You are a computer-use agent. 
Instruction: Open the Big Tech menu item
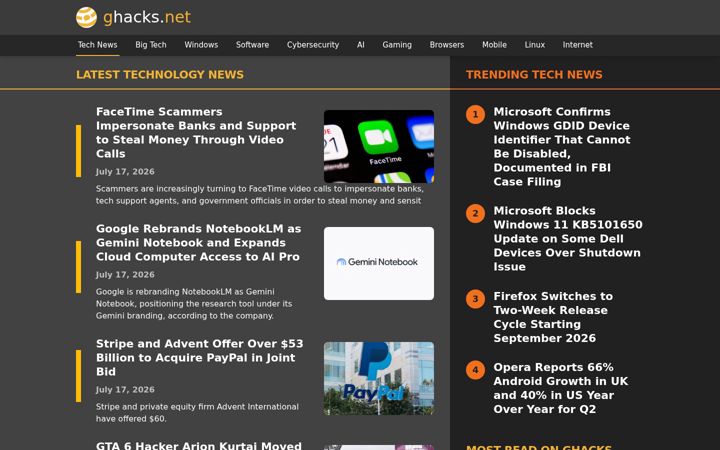click(151, 45)
